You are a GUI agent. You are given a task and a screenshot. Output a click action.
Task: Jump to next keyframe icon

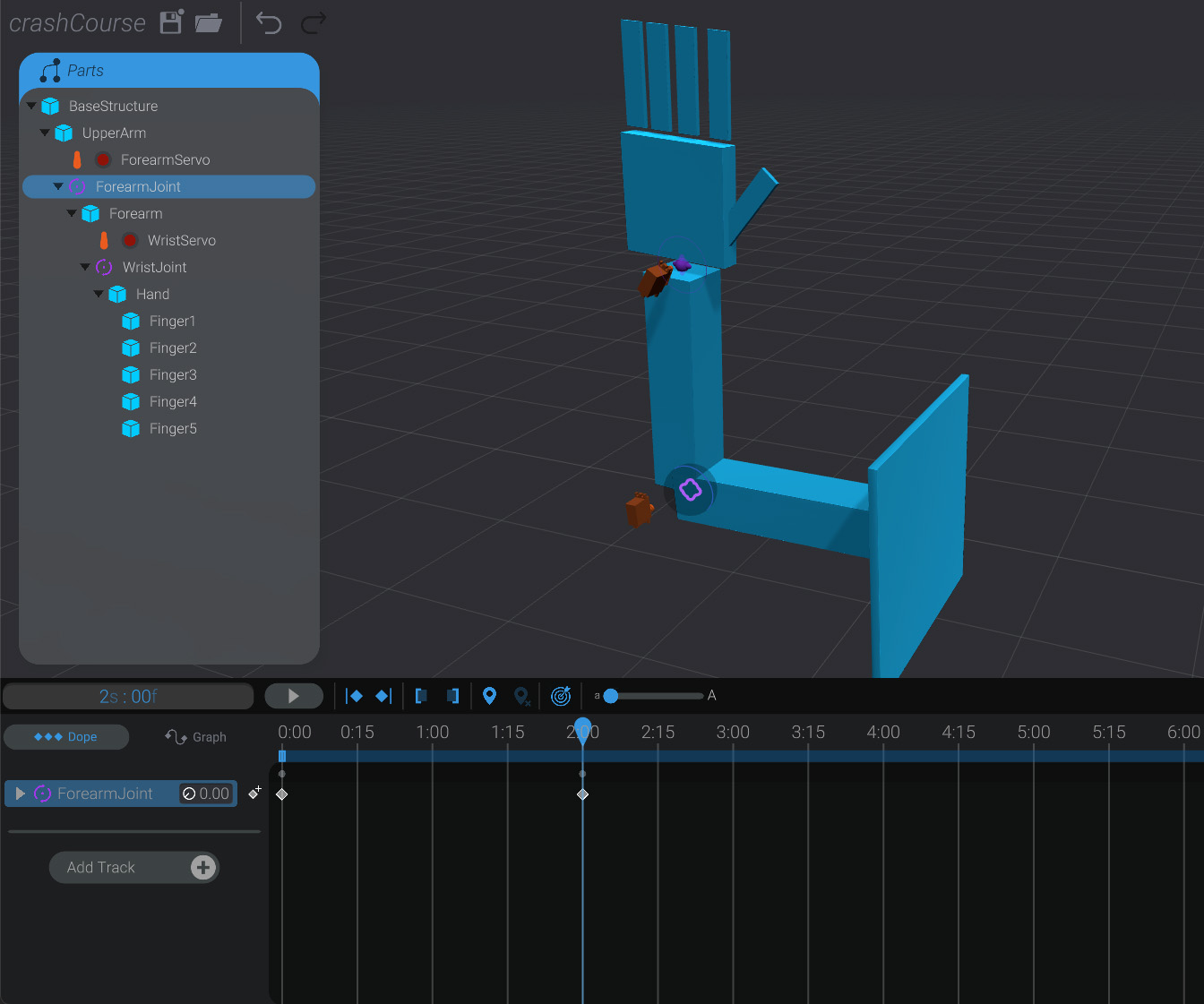383,696
